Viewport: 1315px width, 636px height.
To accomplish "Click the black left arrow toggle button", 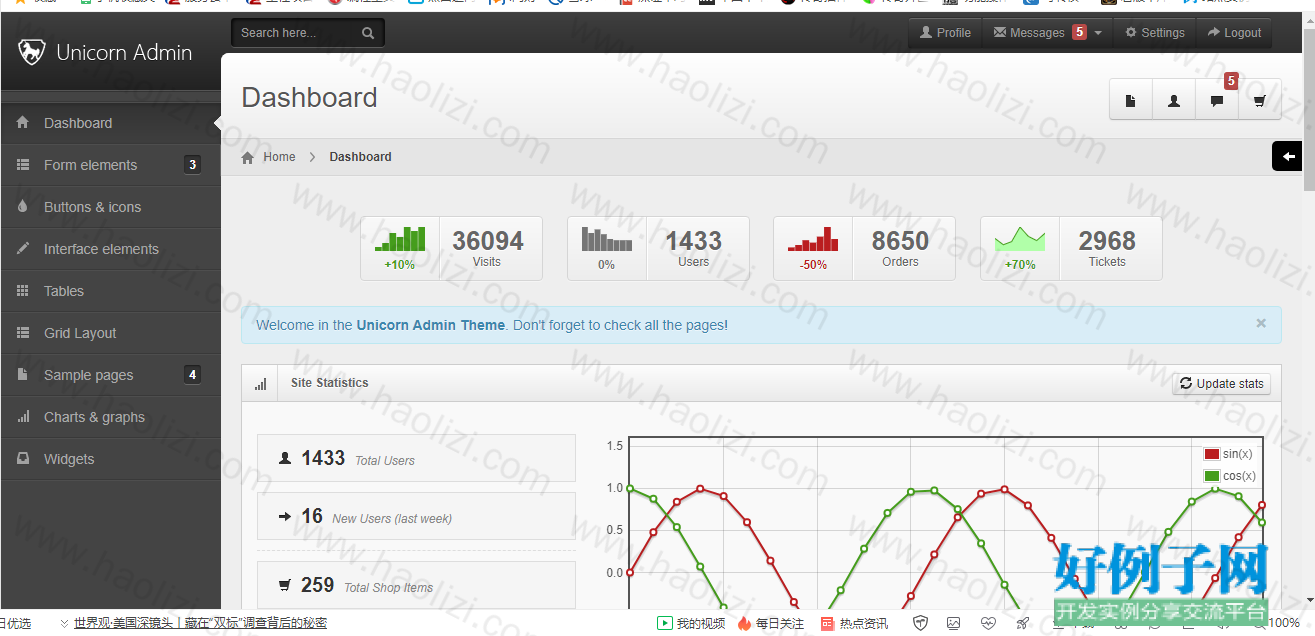I will [1288, 157].
